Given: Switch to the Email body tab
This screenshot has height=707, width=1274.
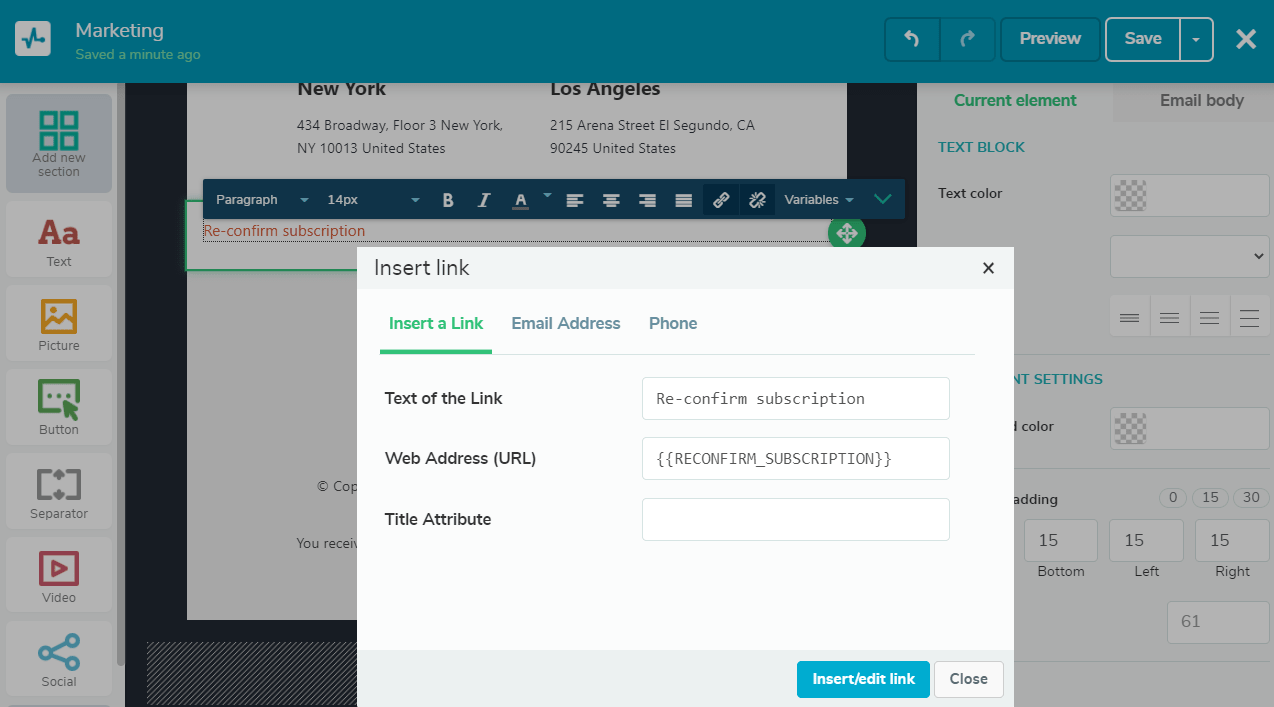Looking at the screenshot, I should [1201, 100].
